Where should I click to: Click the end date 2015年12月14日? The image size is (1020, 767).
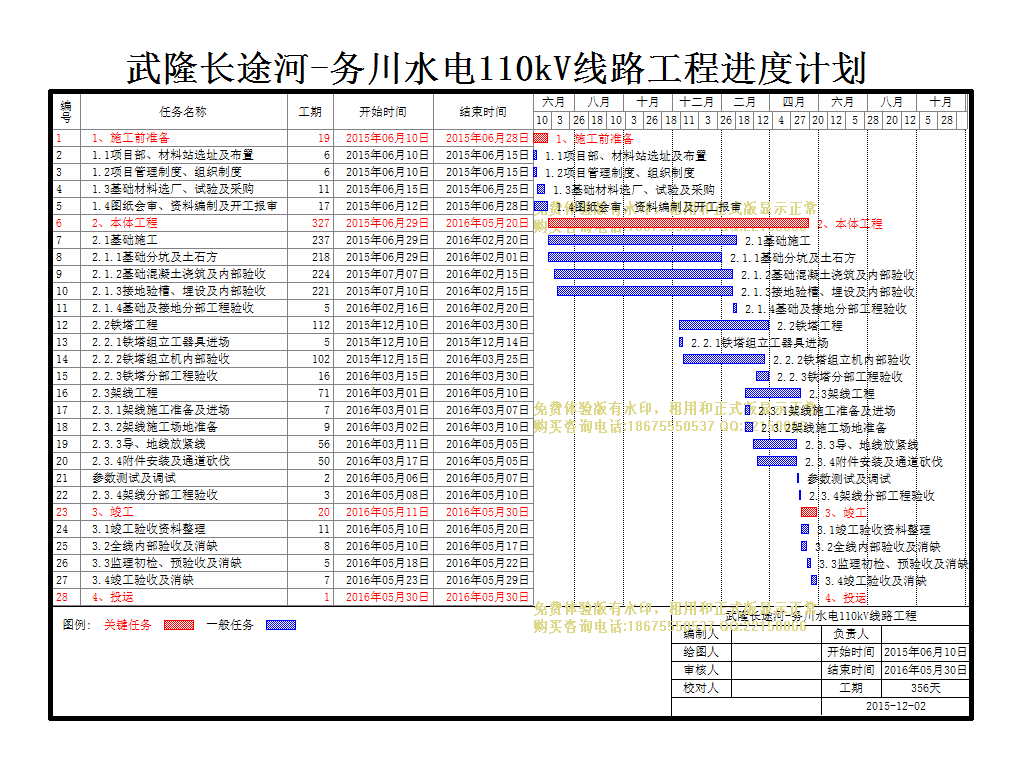tap(487, 342)
